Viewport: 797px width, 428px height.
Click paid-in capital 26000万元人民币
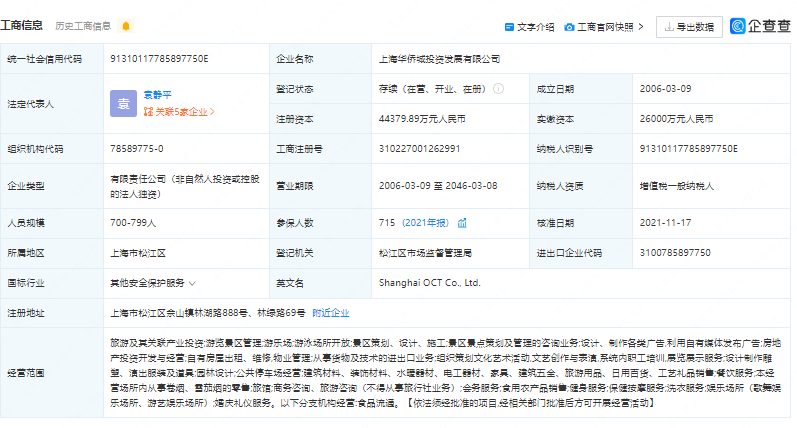tap(676, 119)
